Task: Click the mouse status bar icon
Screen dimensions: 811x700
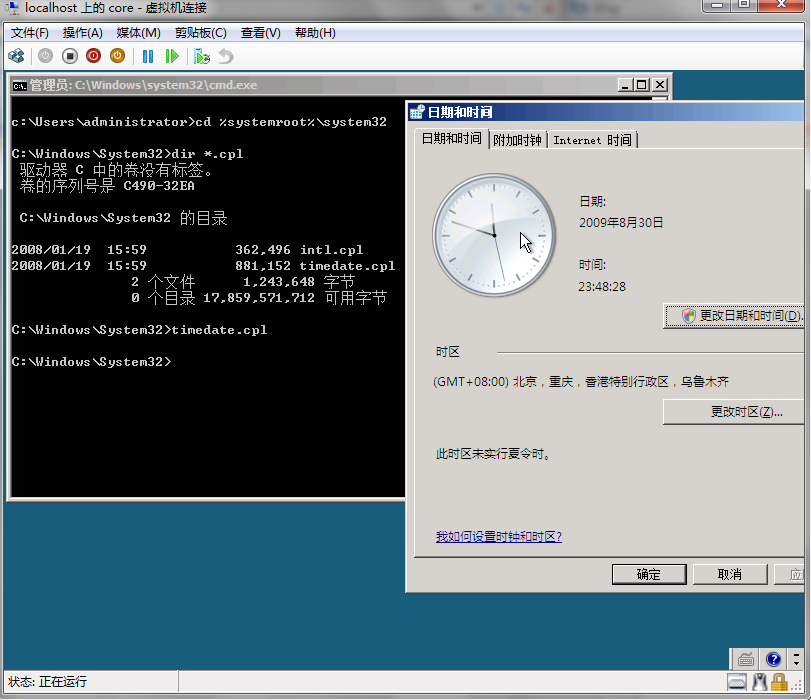Action: pyautogui.click(x=759, y=683)
